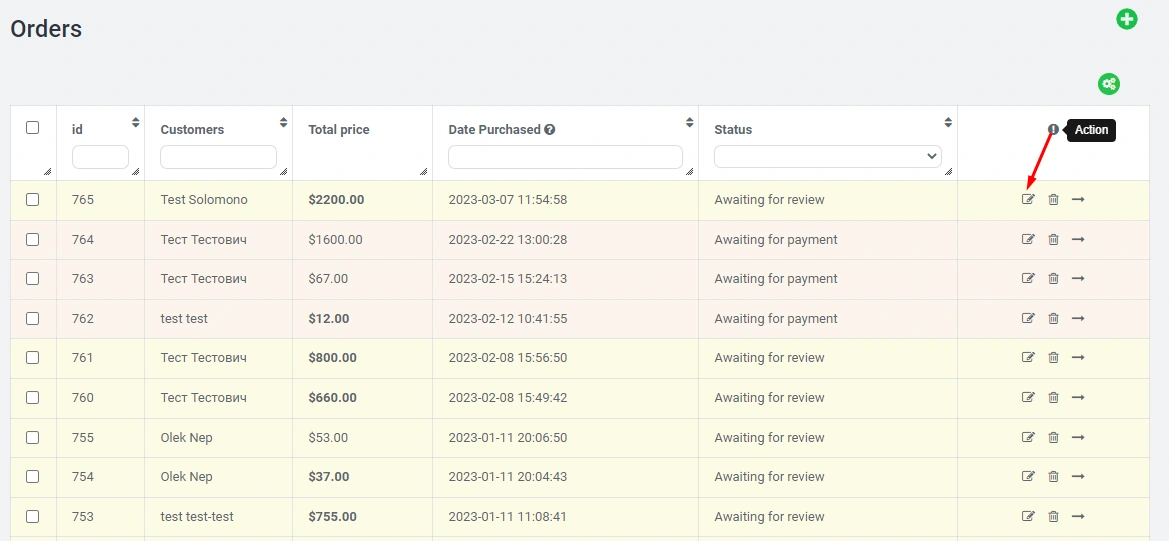This screenshot has height=541, width=1169.
Task: Edit order 765 using pencil icon
Action: [x=1028, y=200]
